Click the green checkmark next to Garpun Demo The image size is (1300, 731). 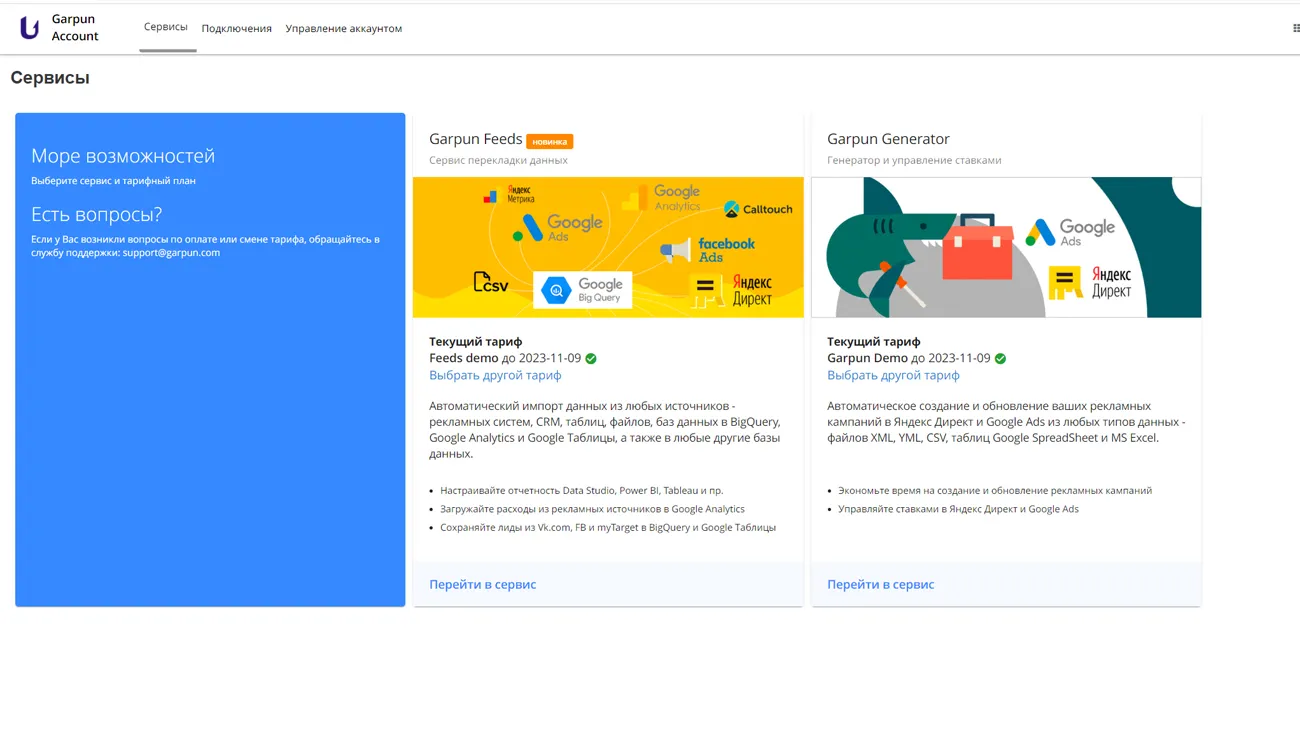tap(1000, 359)
